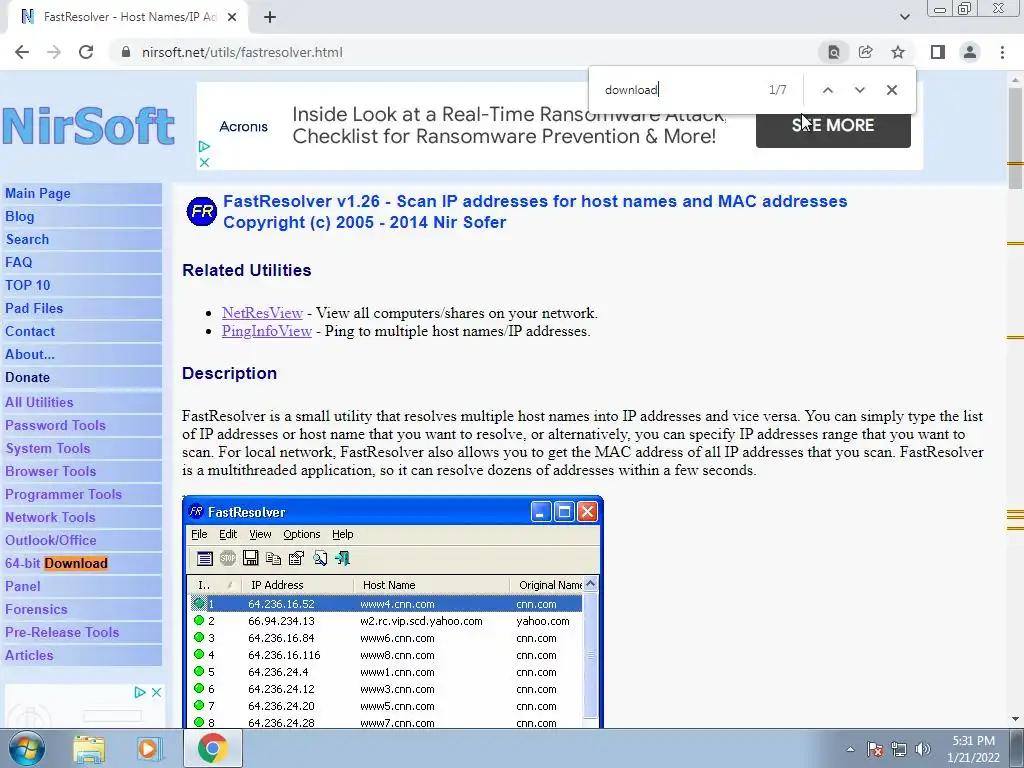This screenshot has width=1024, height=768.
Task: Open the Pad Files sidebar link
Action: point(34,308)
